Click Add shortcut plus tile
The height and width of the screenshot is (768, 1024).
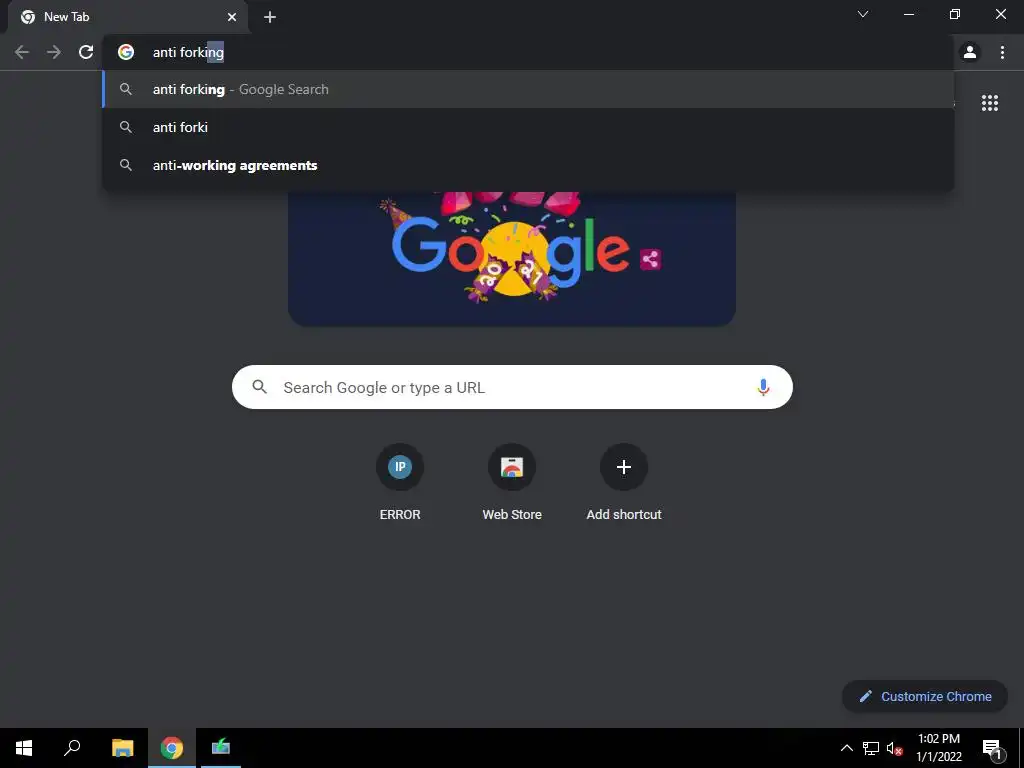(x=624, y=482)
